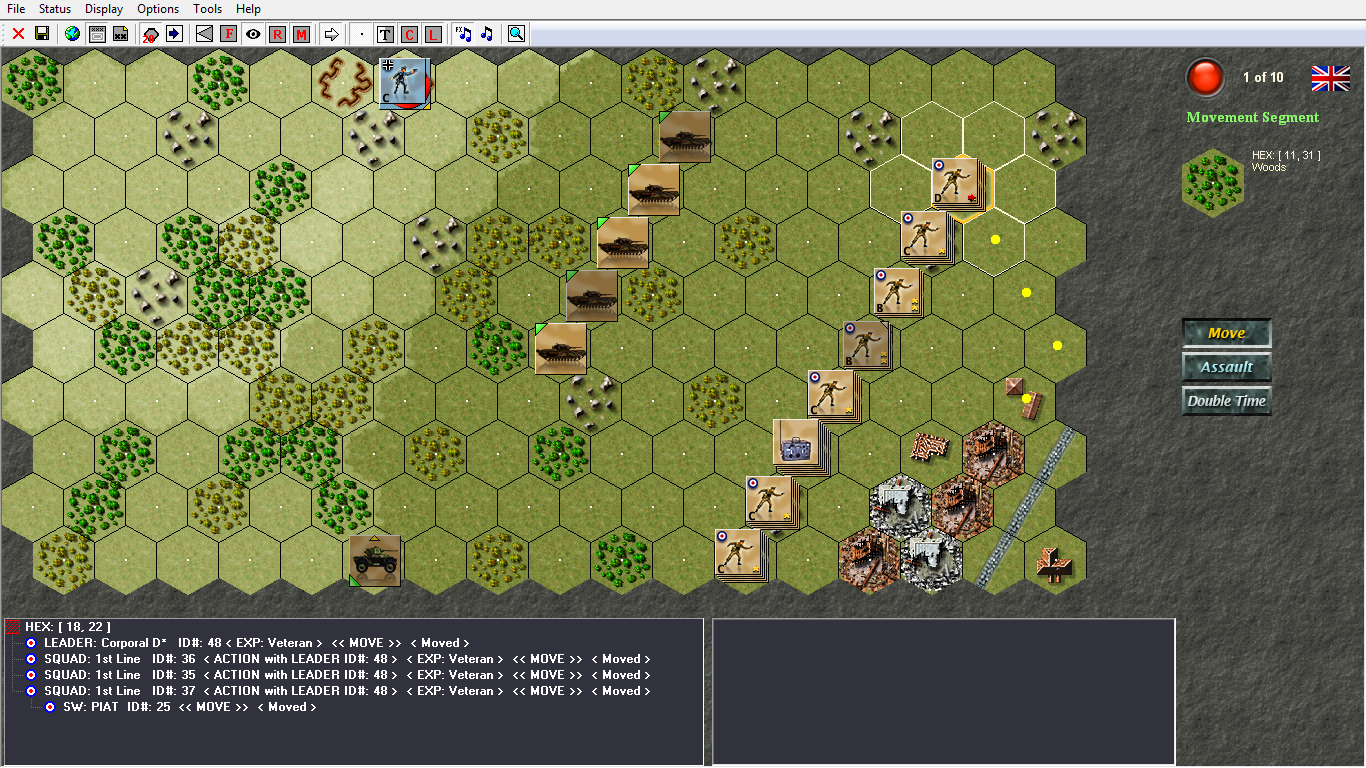
Task: Select the highlighted infantry stack marked D
Action: pos(957,183)
